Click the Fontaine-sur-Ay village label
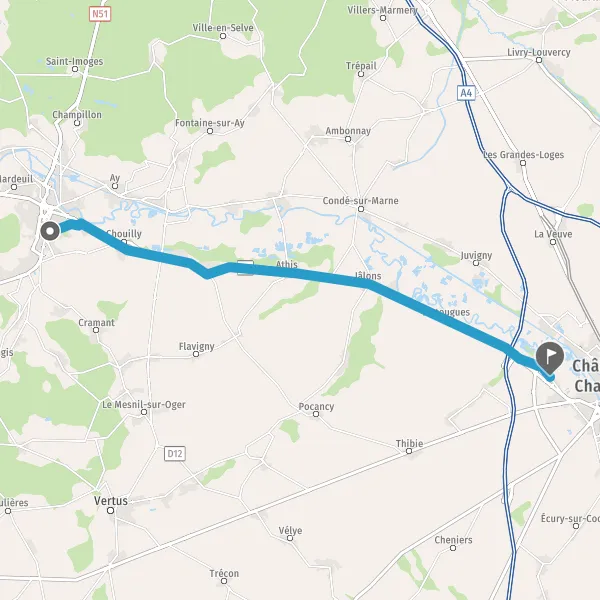The image size is (600, 600). (x=210, y=122)
